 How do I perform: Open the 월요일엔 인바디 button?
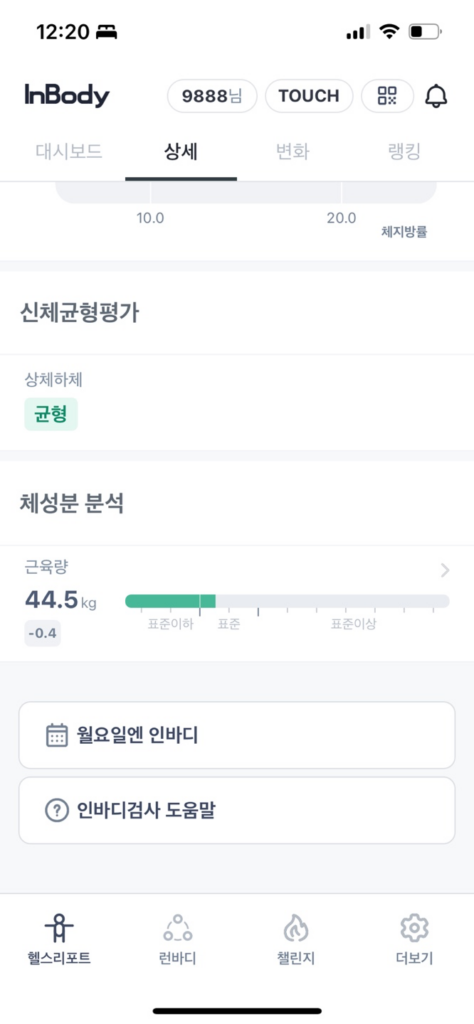237,735
